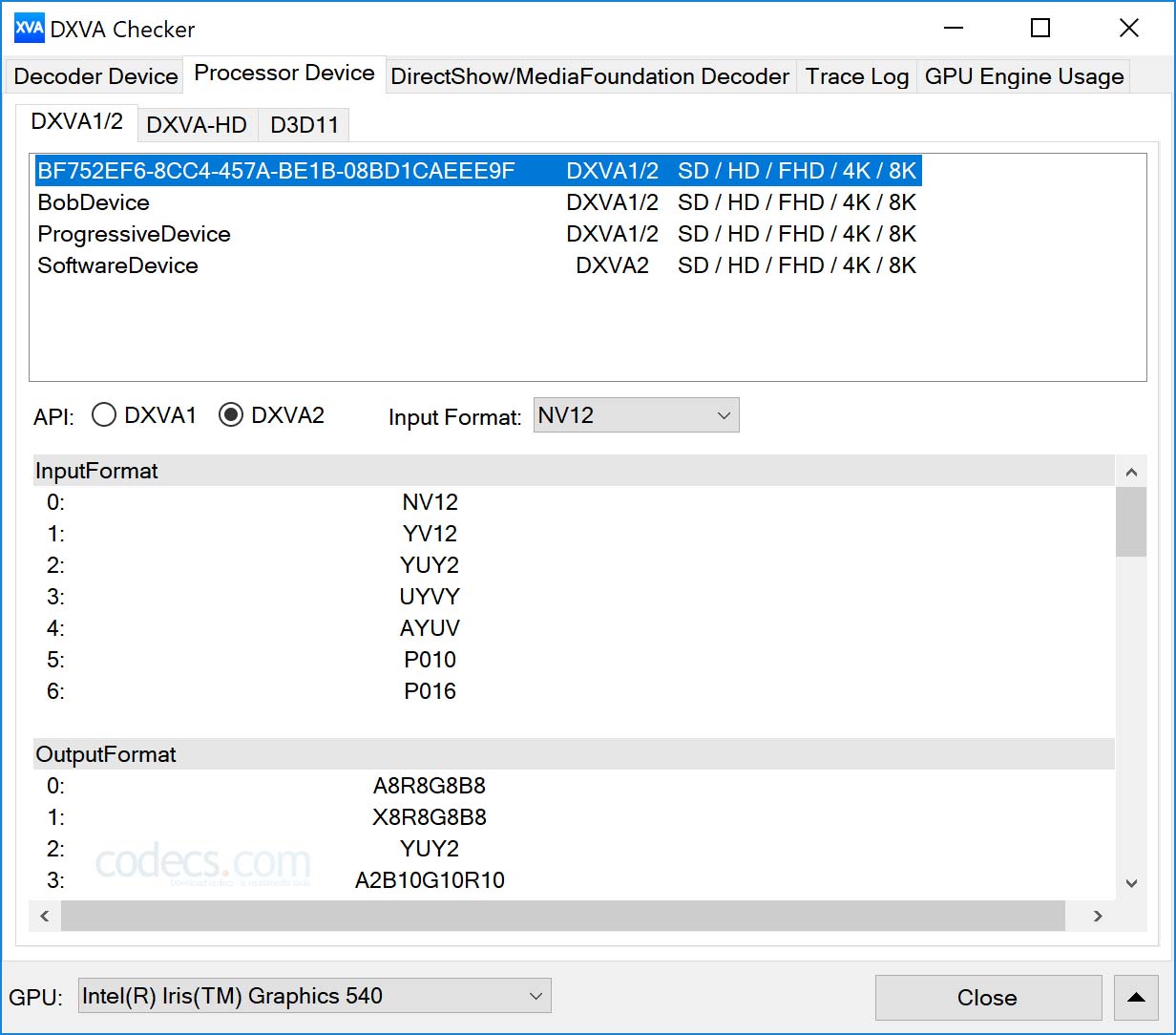
Task: Select the BF752EF6-8CC4-457A-BE1B-08BD1CAEEE9F device row
Action: click(x=477, y=171)
